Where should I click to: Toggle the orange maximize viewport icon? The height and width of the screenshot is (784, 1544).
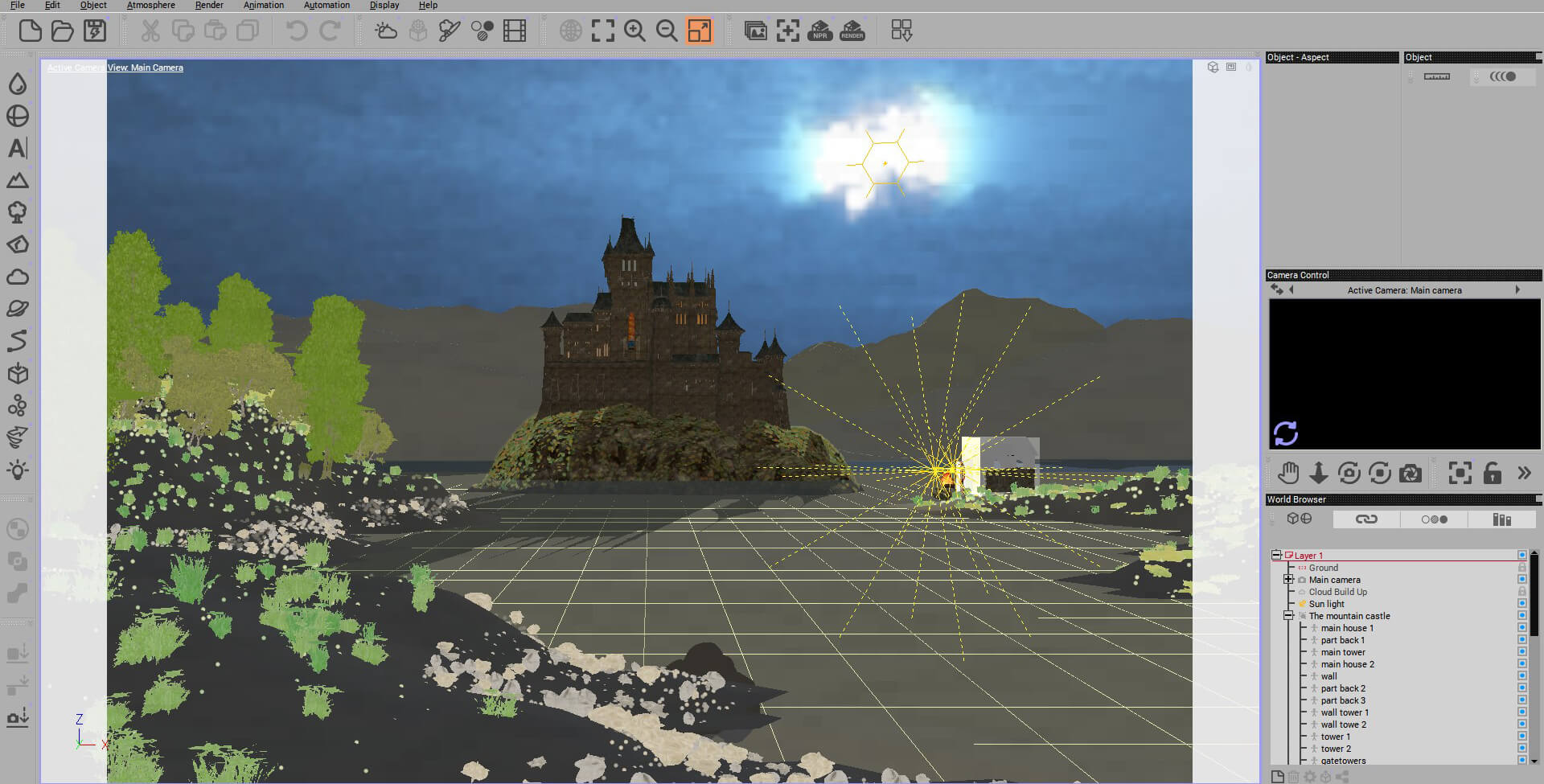[700, 31]
